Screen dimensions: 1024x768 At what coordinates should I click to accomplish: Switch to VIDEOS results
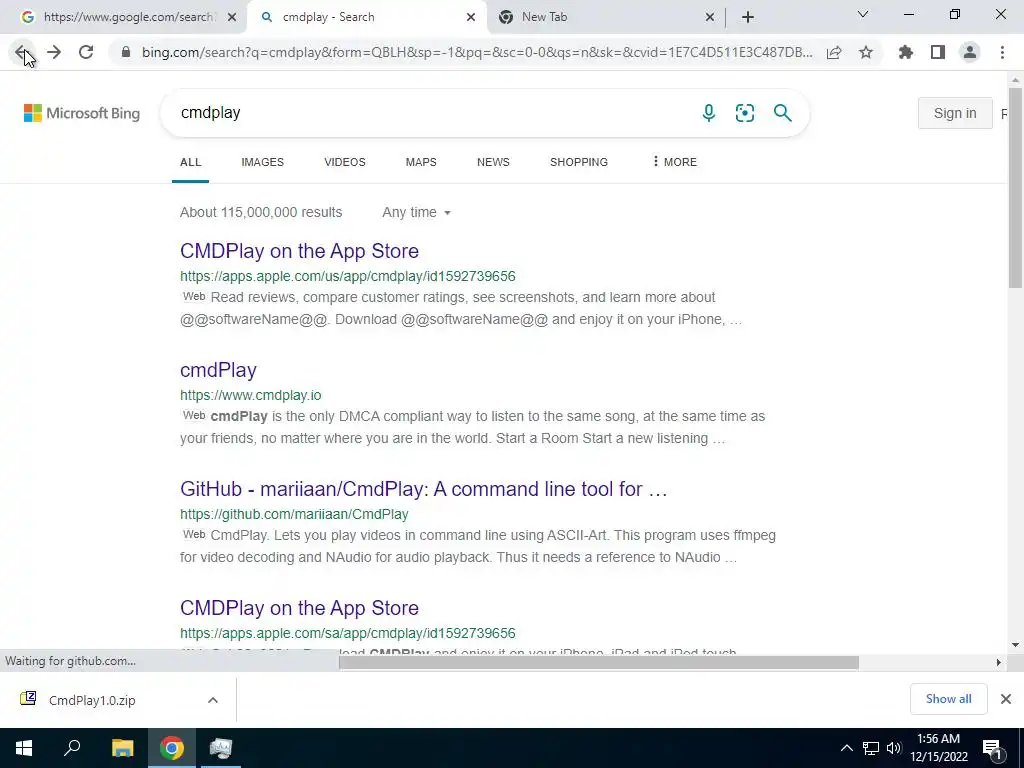[x=345, y=162]
